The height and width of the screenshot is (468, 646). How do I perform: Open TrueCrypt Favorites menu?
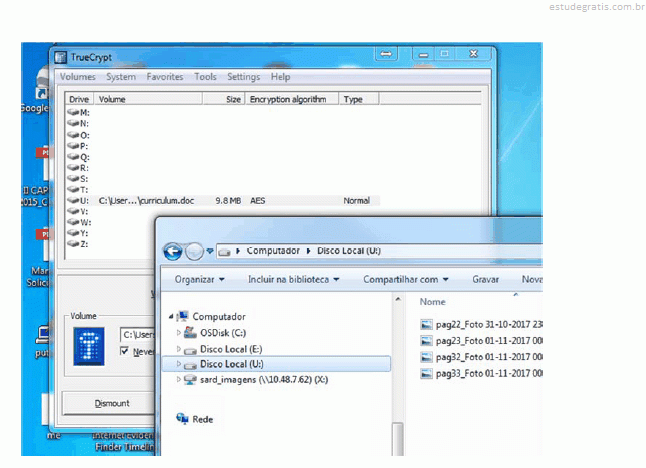[165, 77]
